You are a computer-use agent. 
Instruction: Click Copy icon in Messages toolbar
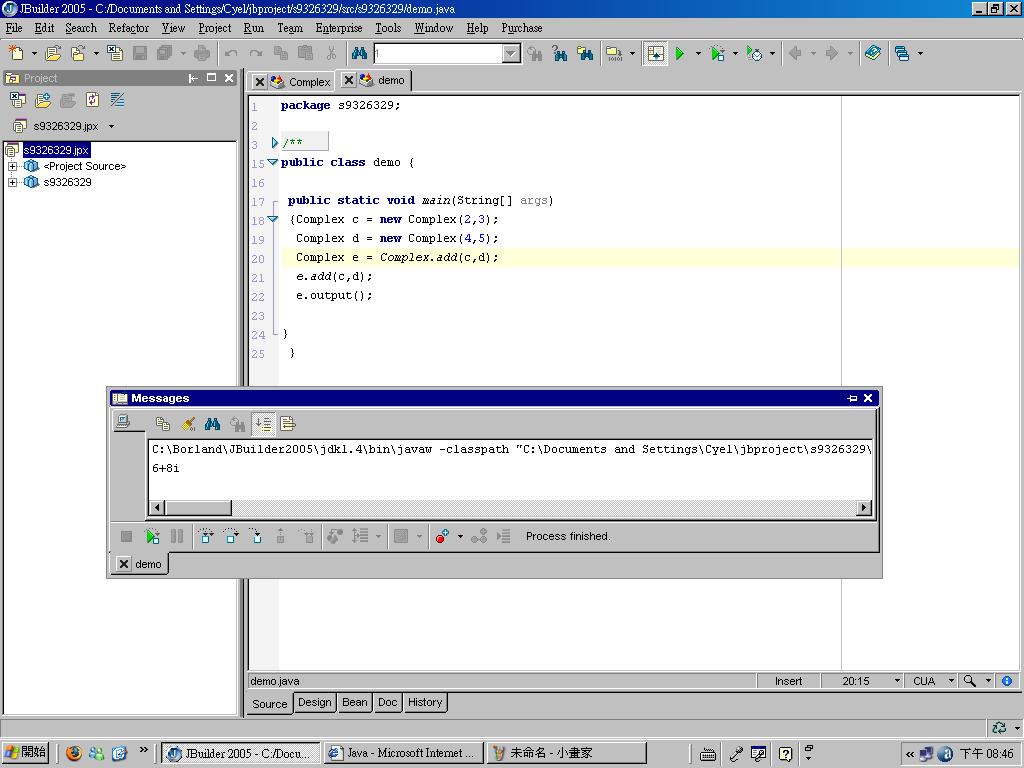pyautogui.click(x=163, y=424)
